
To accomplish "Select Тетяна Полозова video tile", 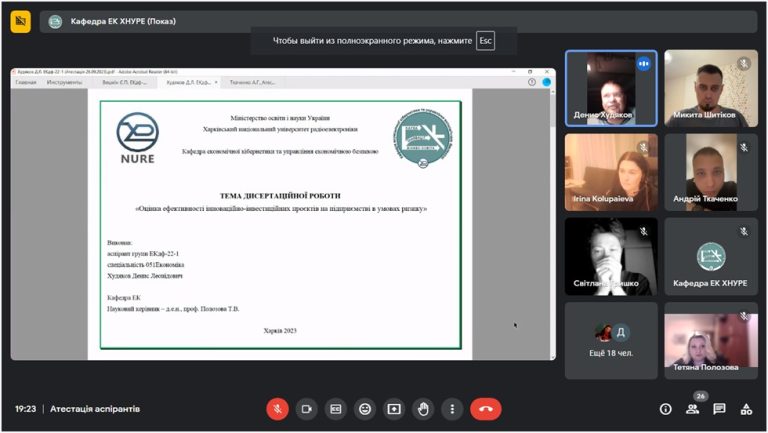I will tap(711, 340).
